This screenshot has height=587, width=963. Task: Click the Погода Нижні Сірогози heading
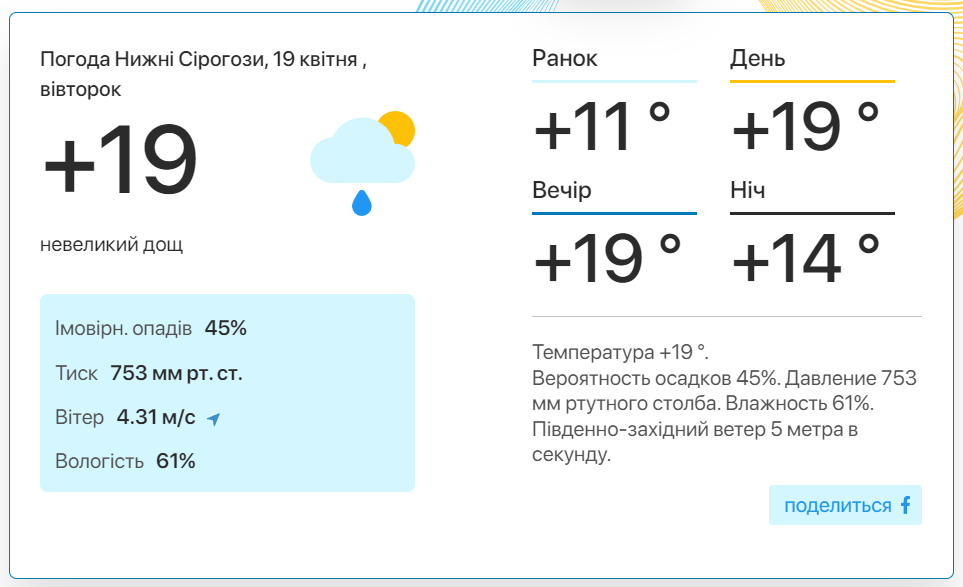click(204, 74)
